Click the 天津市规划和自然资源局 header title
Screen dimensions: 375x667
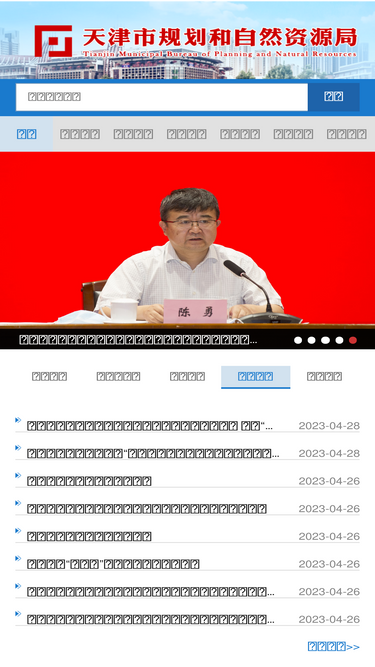[219, 38]
